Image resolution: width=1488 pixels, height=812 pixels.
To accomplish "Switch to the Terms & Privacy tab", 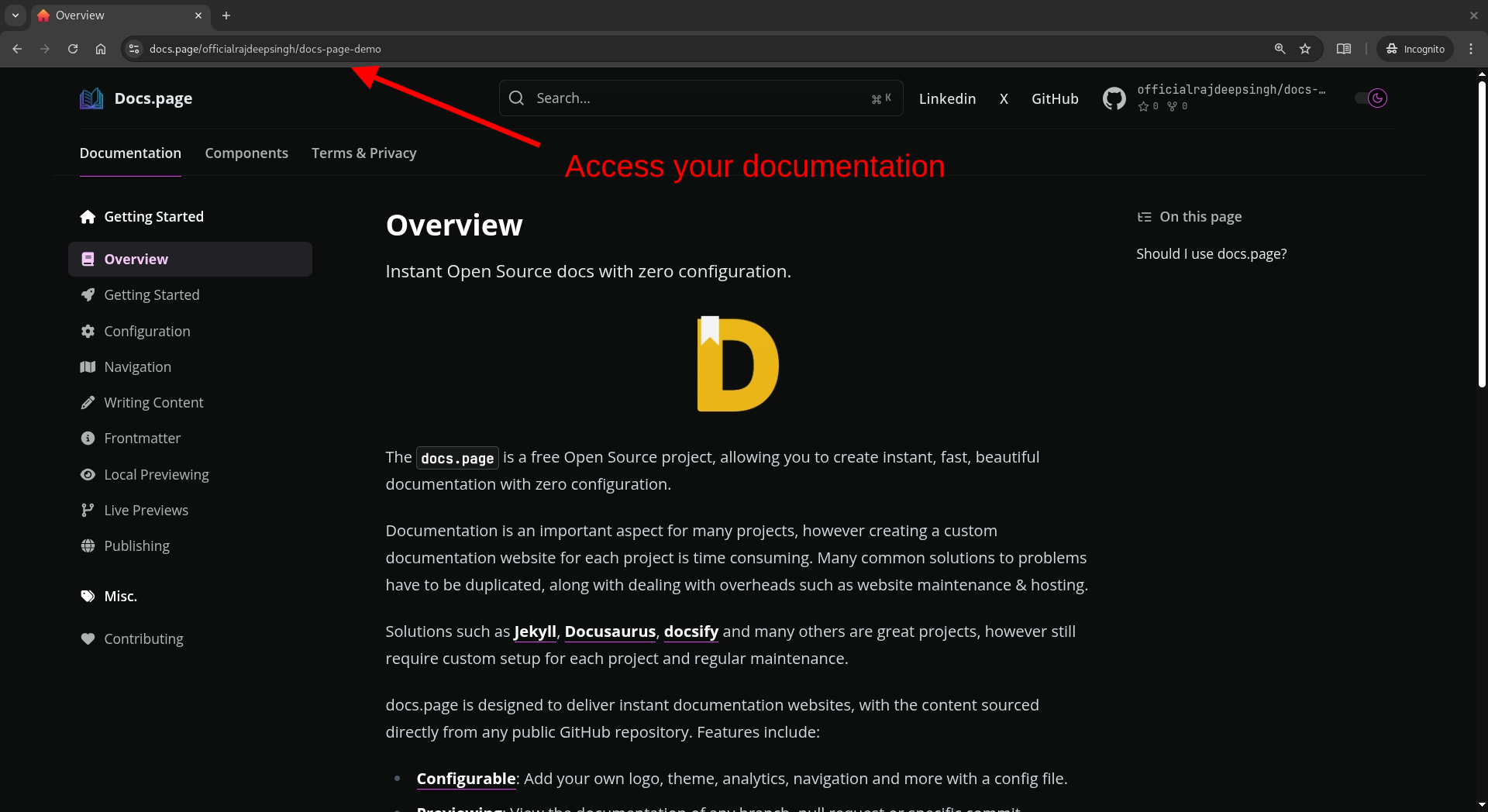I will 364,153.
